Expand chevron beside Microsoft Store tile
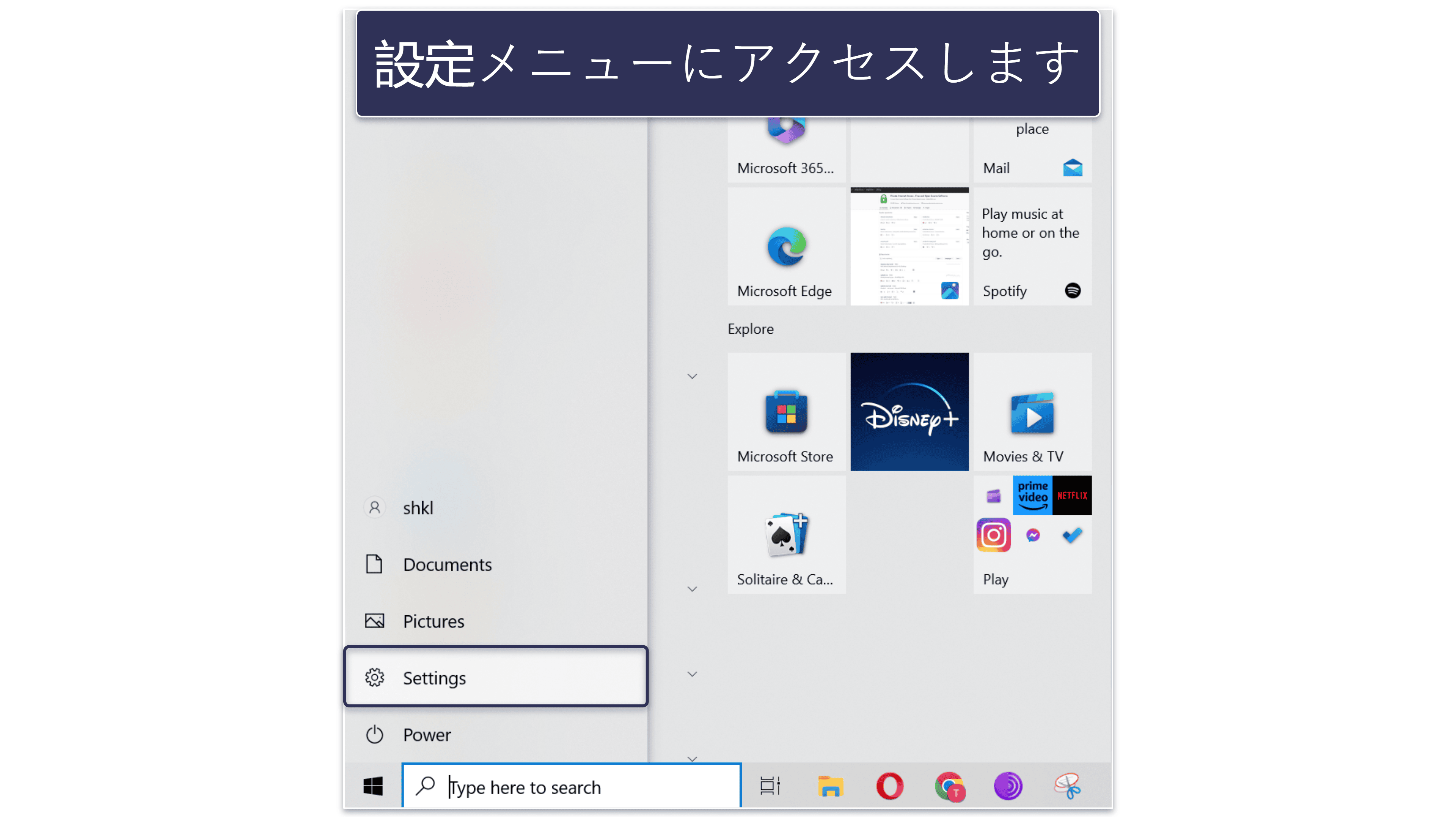The image size is (1456, 817). pos(692,376)
